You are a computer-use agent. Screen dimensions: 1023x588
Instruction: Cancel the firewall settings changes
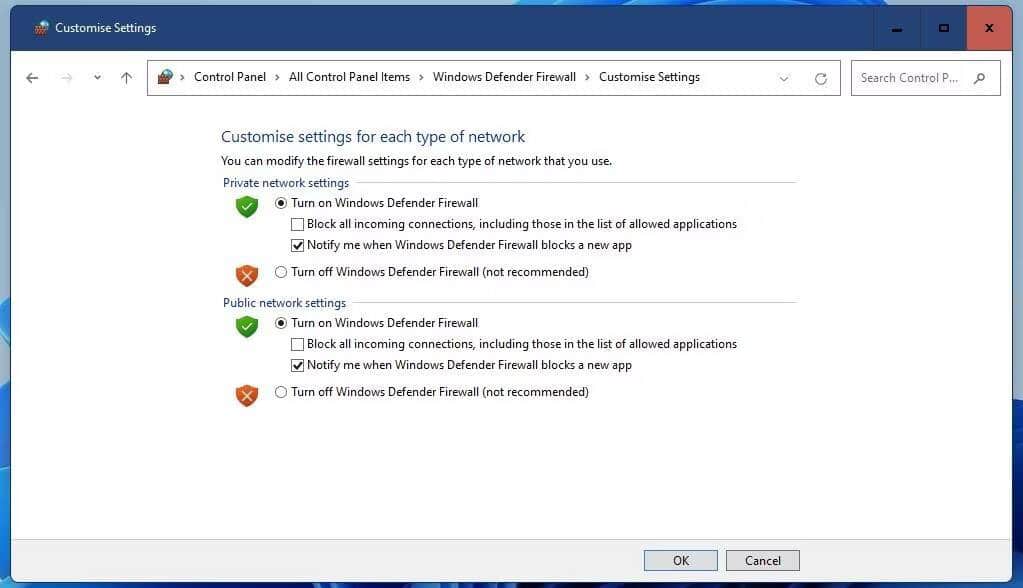coord(762,560)
